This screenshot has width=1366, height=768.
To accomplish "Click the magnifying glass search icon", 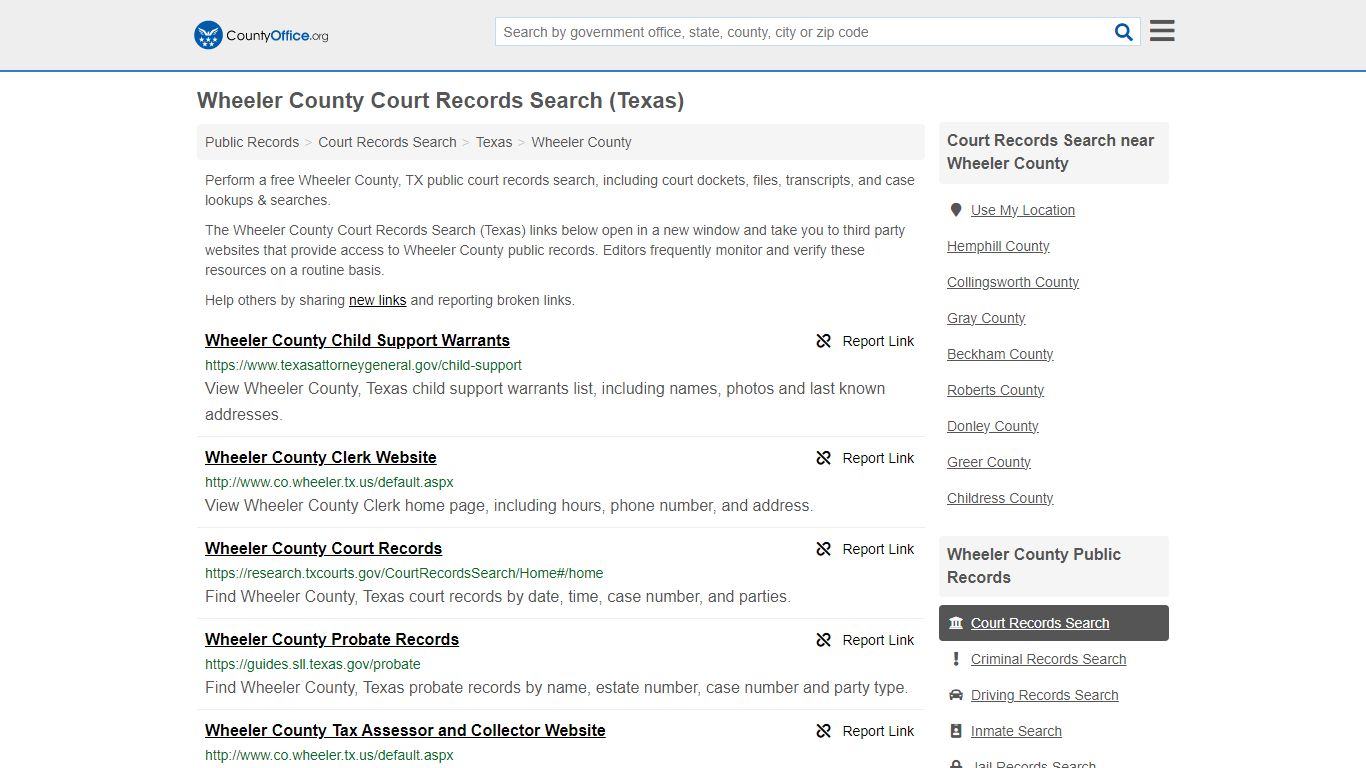I will [x=1124, y=32].
